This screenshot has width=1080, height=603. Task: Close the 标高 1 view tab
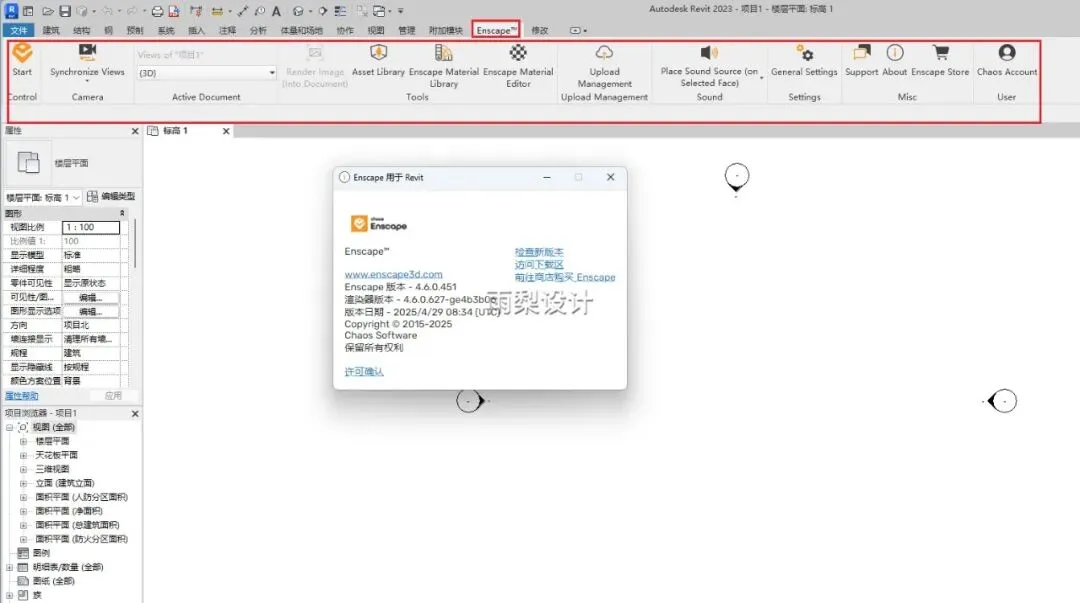[x=226, y=131]
